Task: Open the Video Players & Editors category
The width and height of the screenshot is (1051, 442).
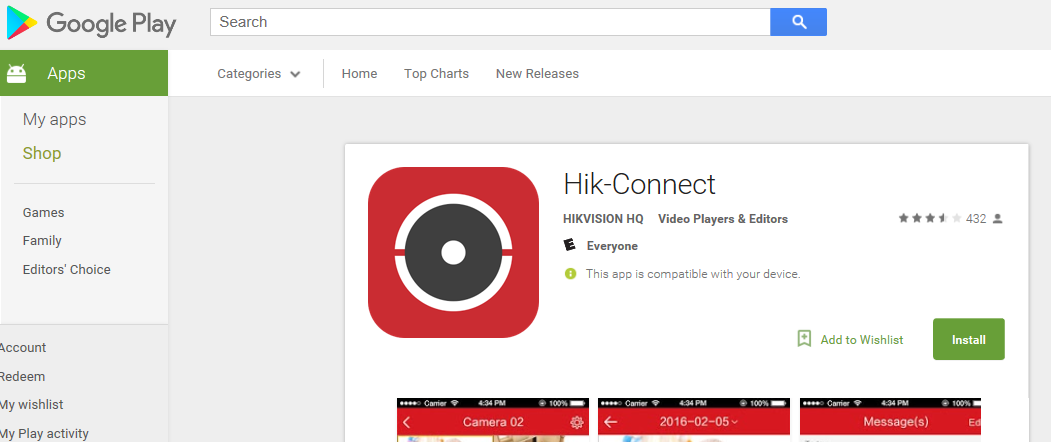Action: point(723,219)
